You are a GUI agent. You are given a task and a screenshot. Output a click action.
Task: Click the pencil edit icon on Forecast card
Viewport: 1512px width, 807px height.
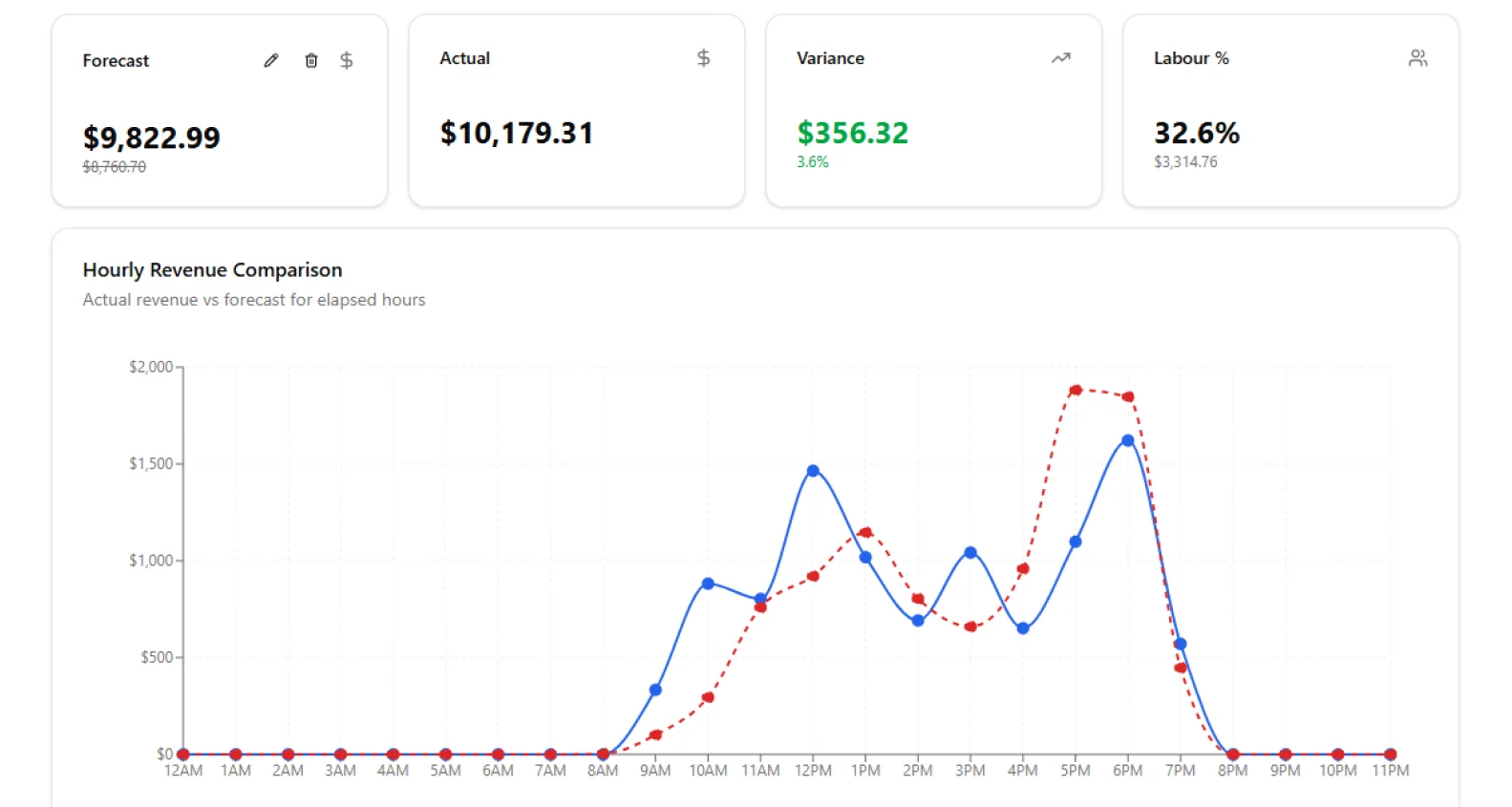click(271, 60)
